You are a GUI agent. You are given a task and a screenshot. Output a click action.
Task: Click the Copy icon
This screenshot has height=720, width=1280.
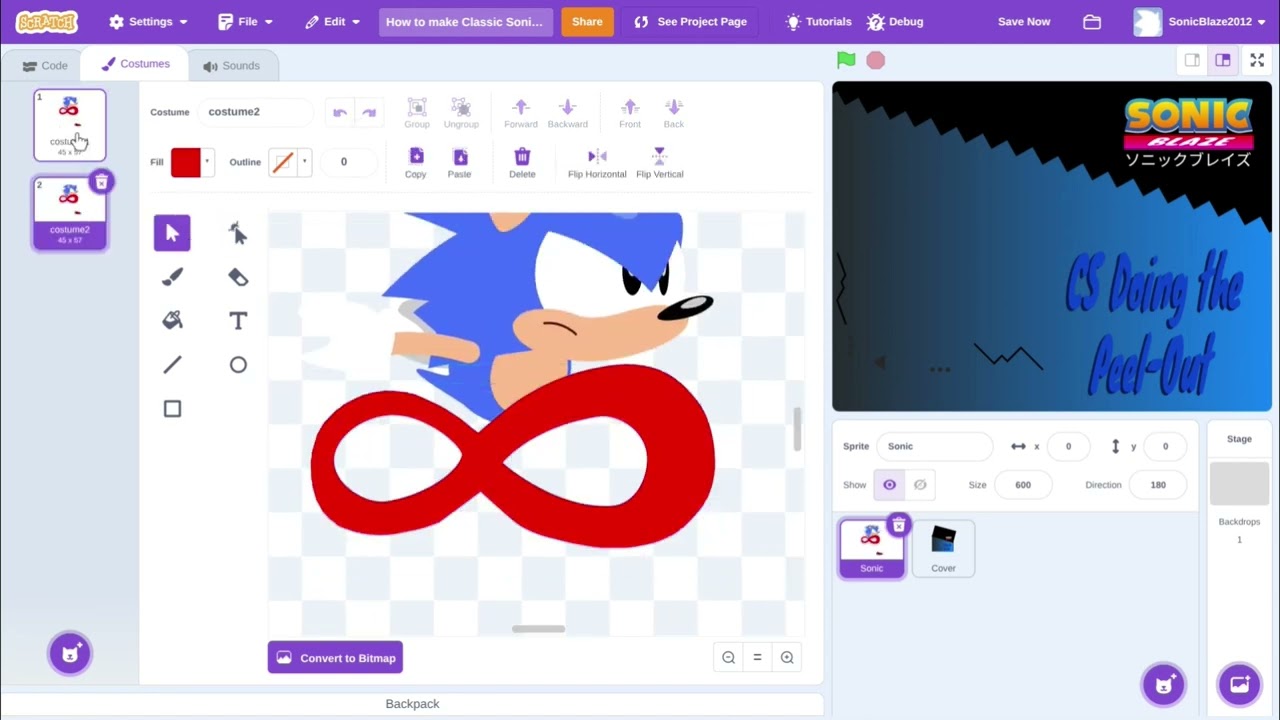click(x=416, y=156)
